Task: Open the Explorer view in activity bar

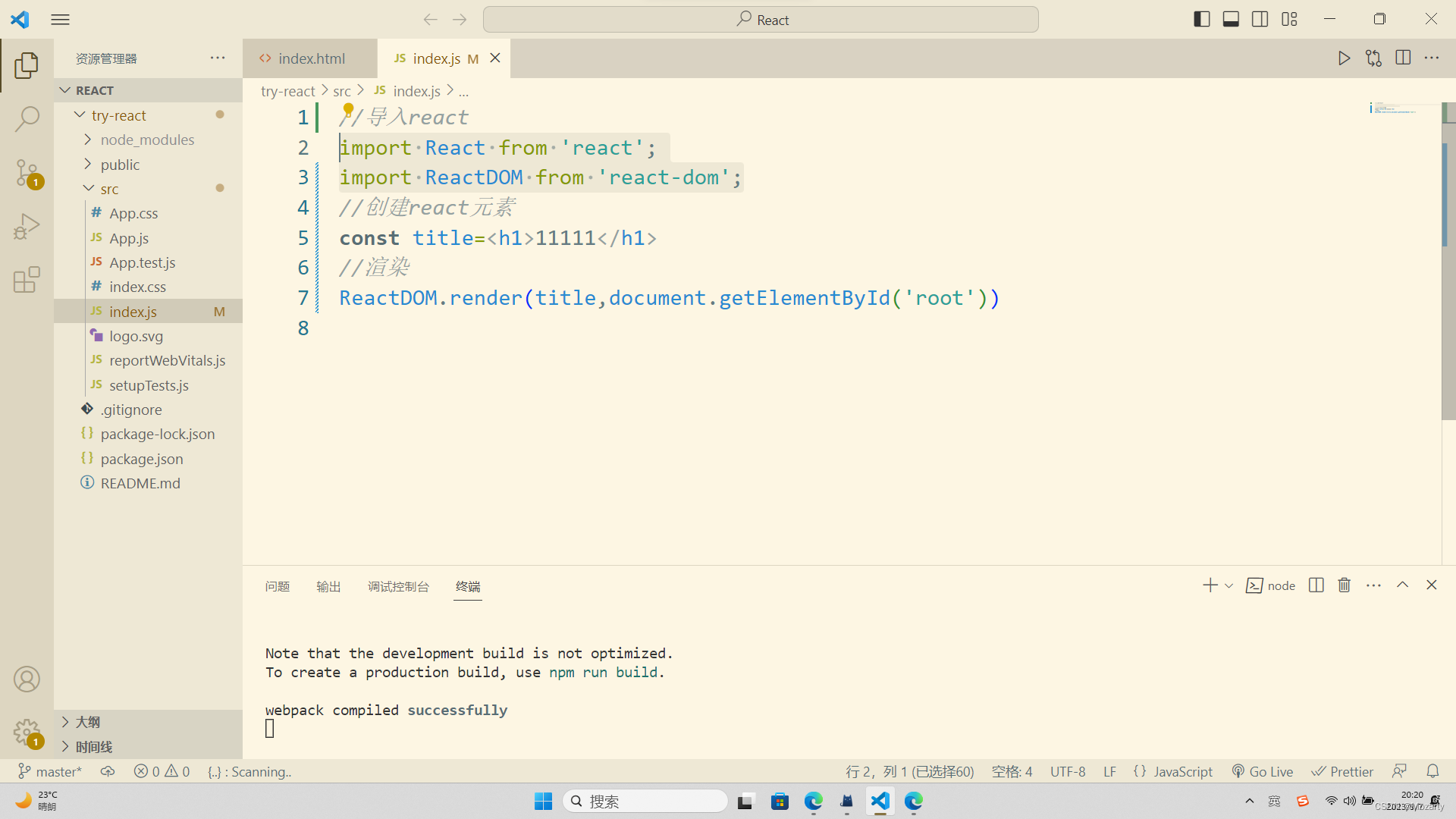Action: point(27,65)
